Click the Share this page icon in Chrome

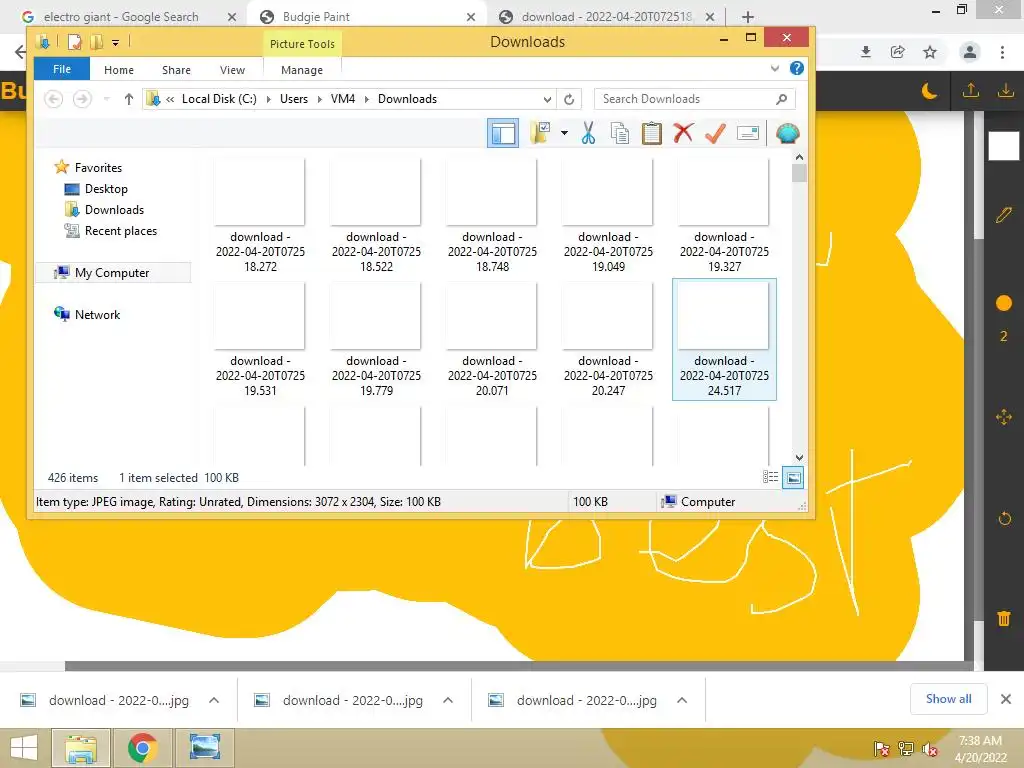point(898,52)
